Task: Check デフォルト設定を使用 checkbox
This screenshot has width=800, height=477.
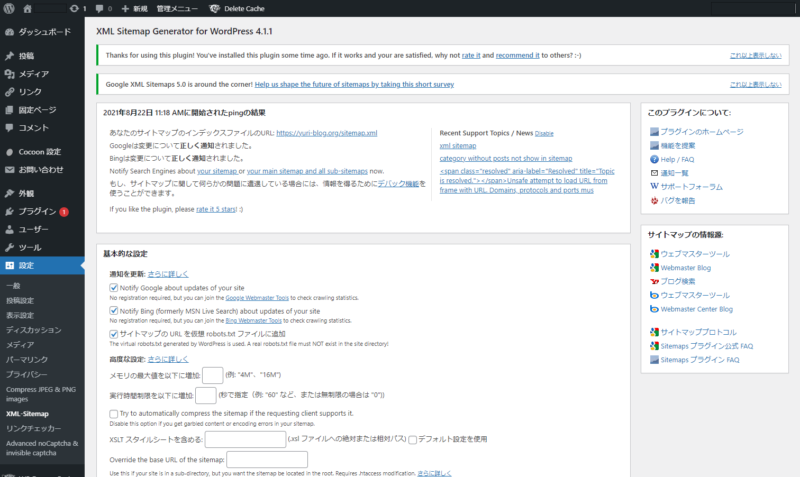Action: click(x=412, y=439)
